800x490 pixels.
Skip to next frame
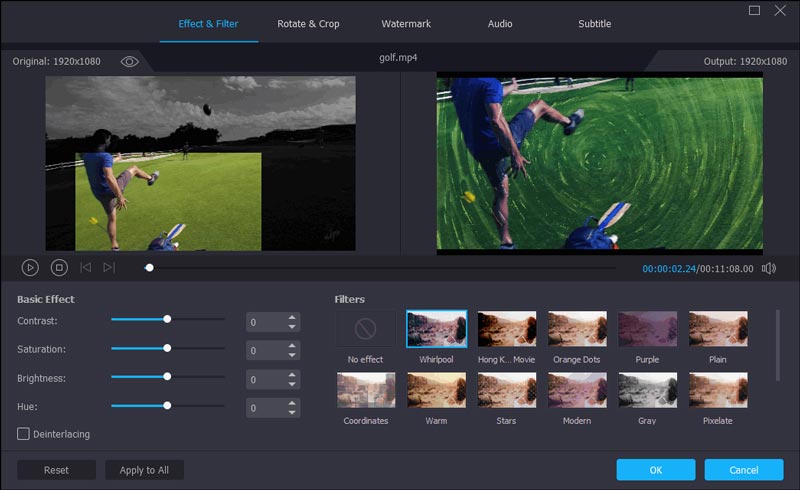pyautogui.click(x=109, y=267)
